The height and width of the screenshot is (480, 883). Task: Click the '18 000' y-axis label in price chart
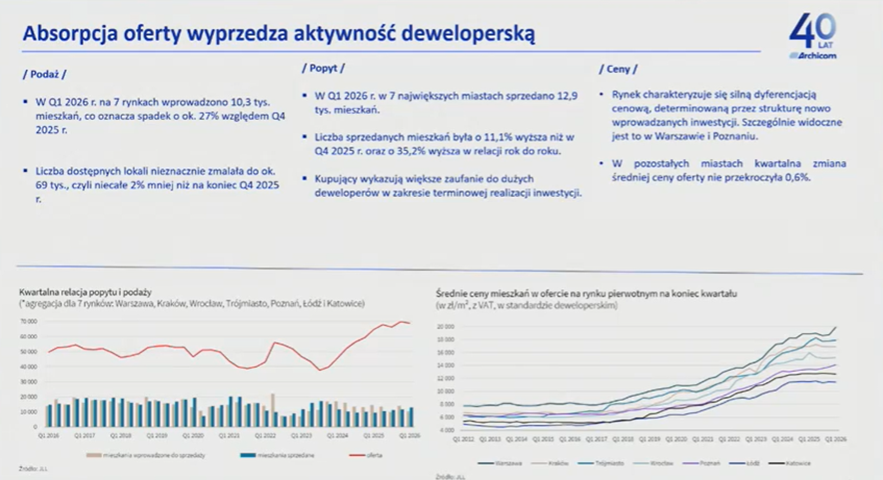point(445,340)
